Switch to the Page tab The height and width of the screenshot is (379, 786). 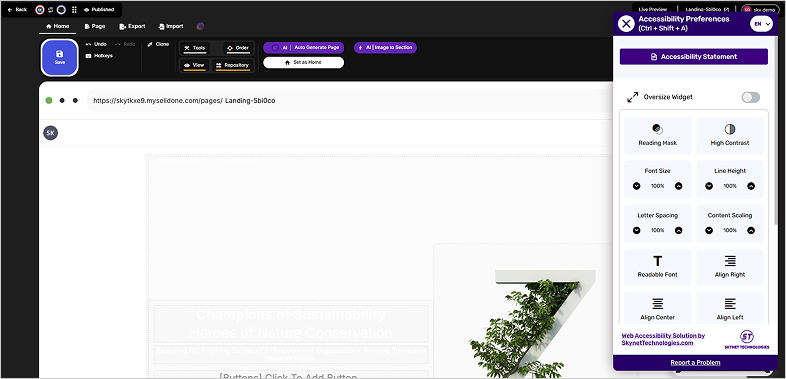point(95,26)
